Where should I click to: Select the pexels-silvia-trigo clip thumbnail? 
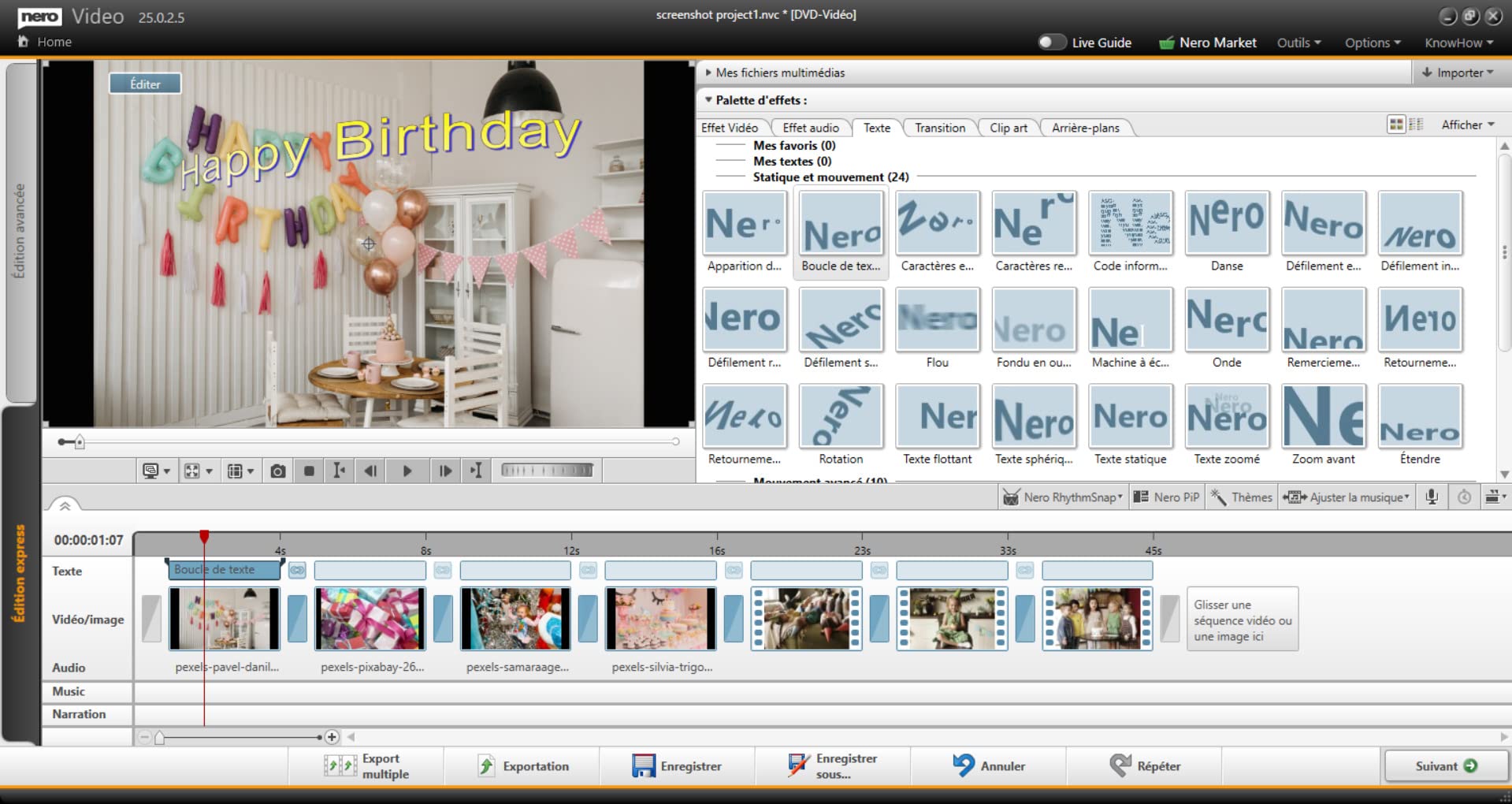click(x=660, y=619)
